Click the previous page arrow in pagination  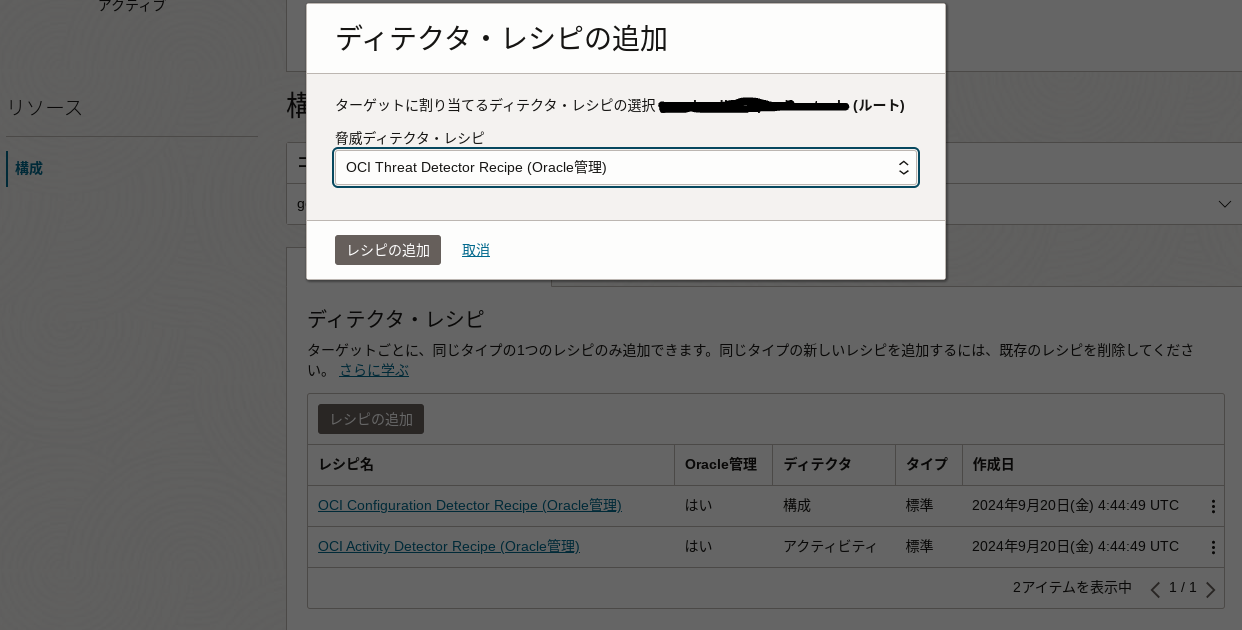point(1155,590)
